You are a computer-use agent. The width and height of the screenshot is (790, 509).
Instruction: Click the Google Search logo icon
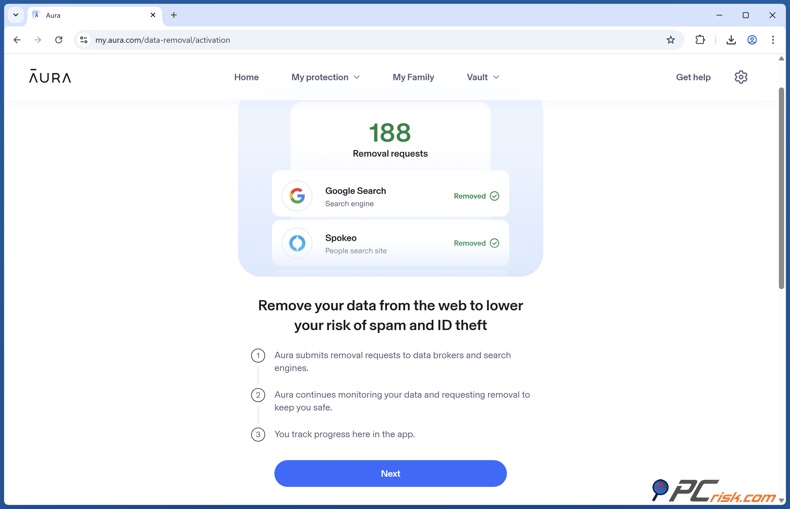tap(297, 196)
